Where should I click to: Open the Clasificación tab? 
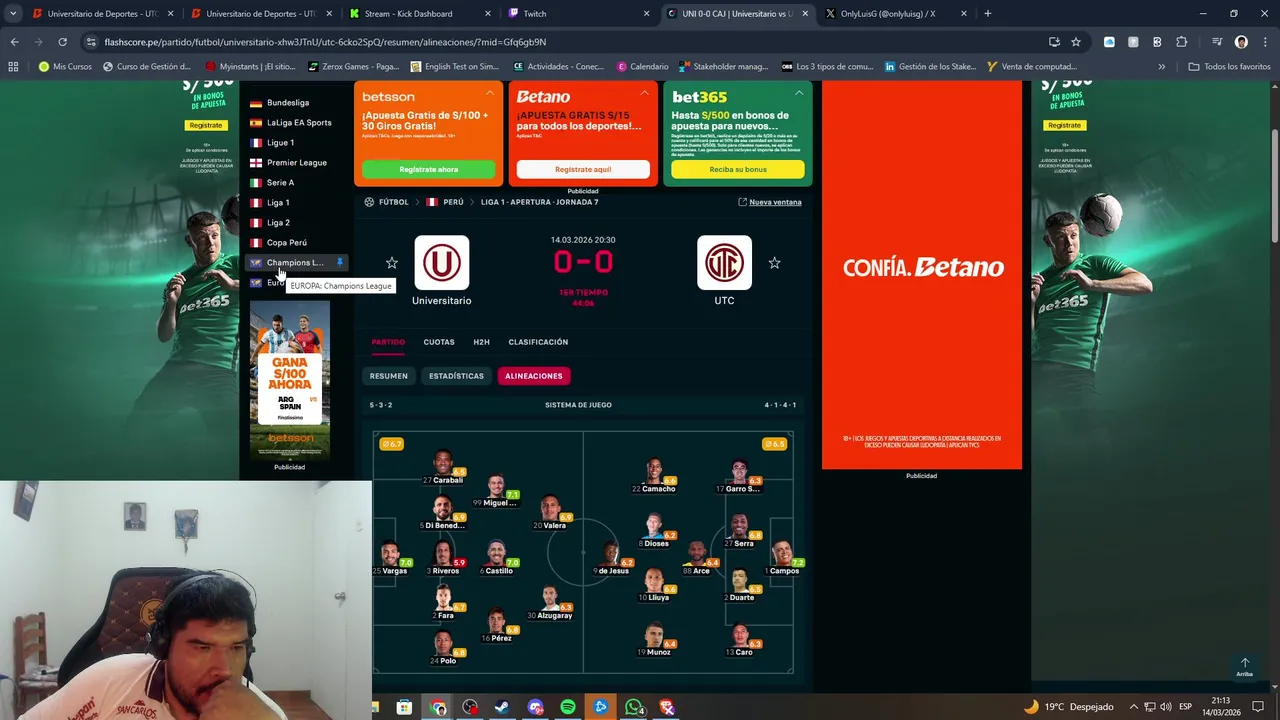click(x=538, y=342)
